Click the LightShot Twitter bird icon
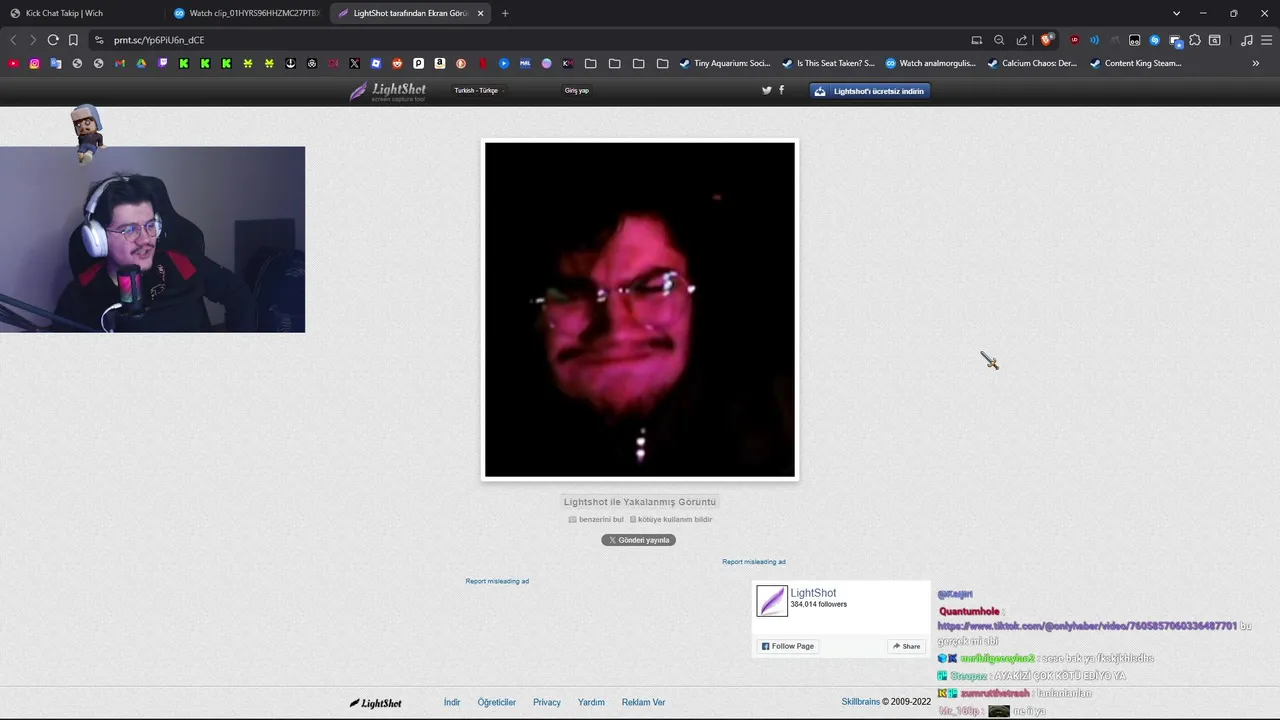The height and width of the screenshot is (720, 1280). [767, 90]
